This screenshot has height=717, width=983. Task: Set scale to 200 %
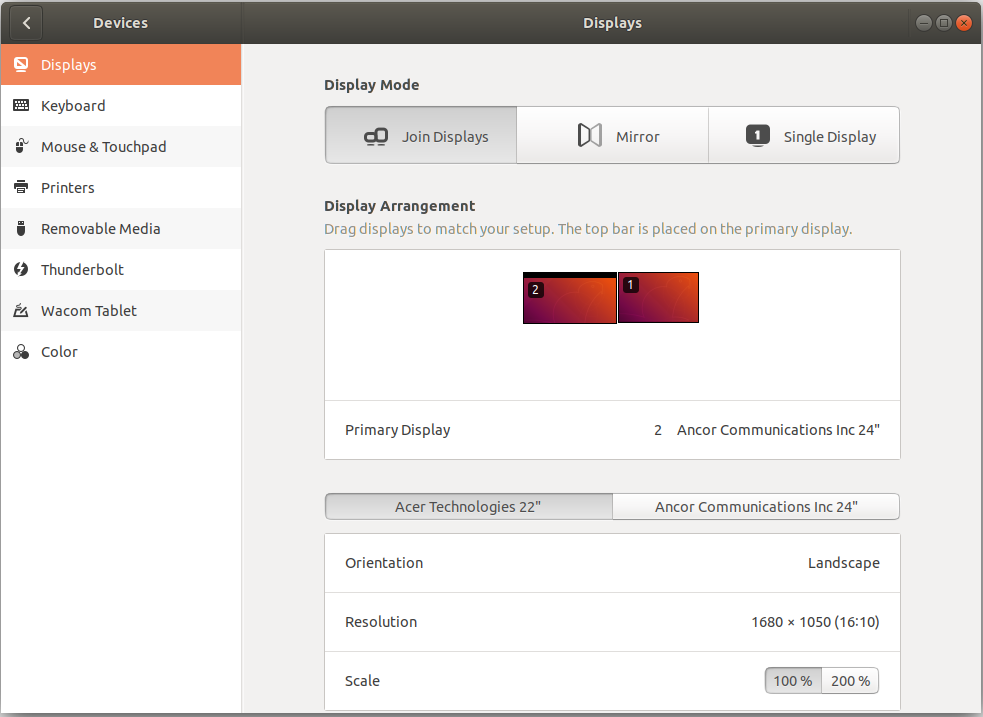click(x=850, y=681)
